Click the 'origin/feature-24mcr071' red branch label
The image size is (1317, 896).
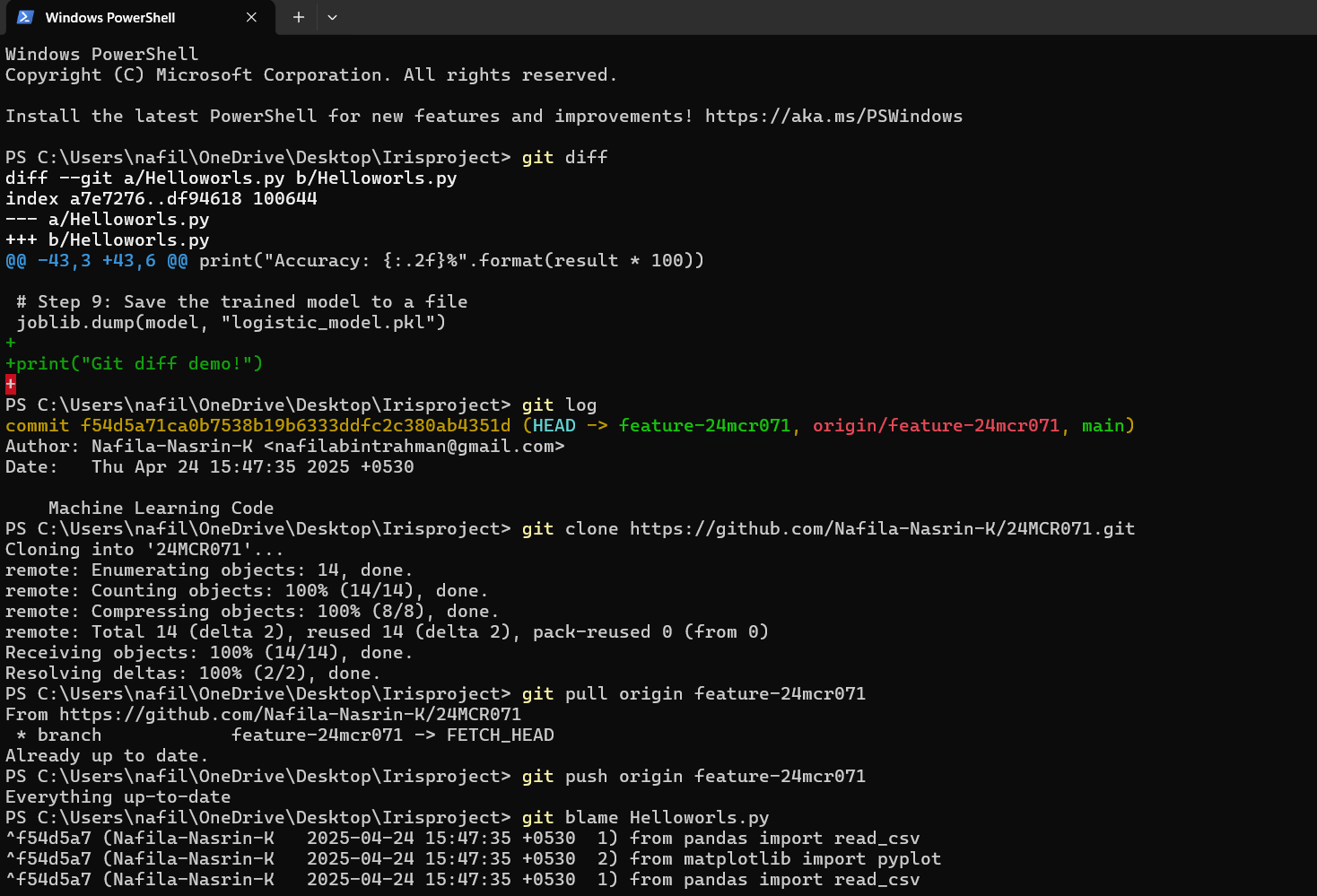coord(936,426)
